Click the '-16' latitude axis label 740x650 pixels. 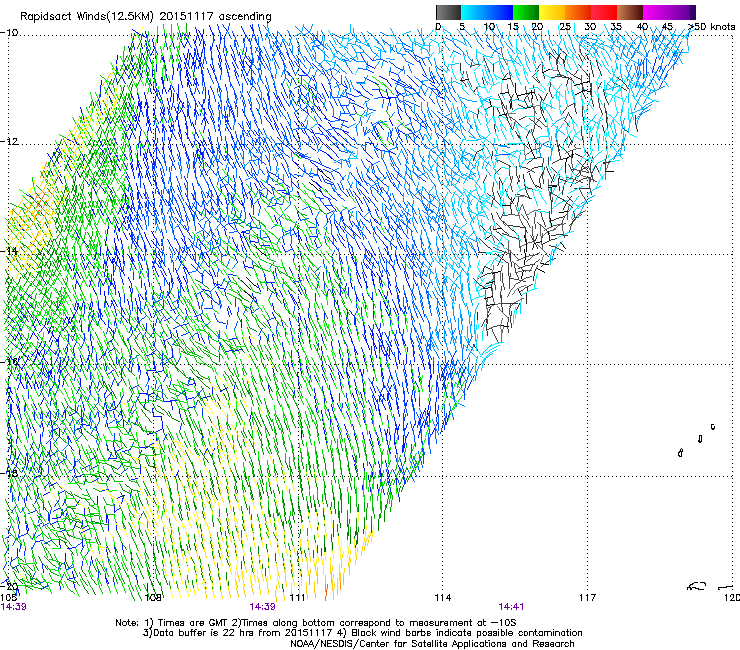coord(9,362)
